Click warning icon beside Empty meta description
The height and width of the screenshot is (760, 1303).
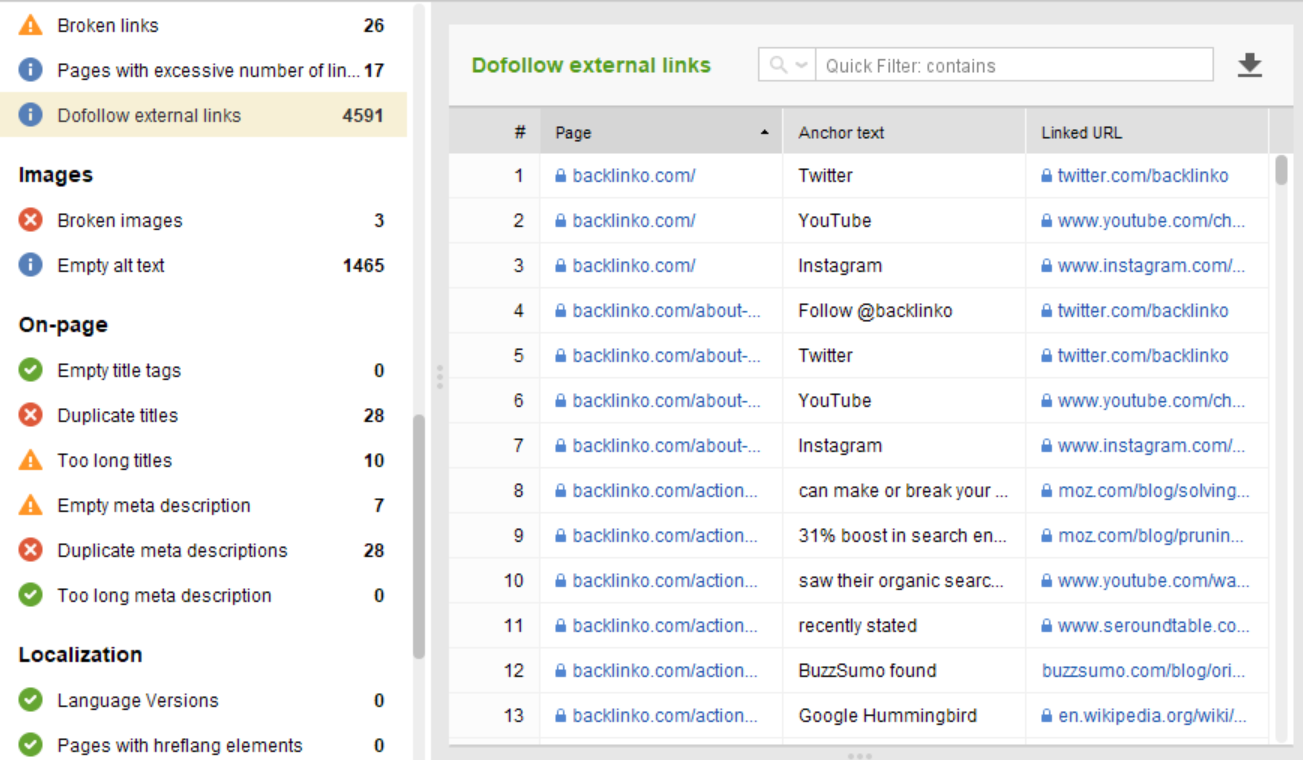pyautogui.click(x=31, y=505)
